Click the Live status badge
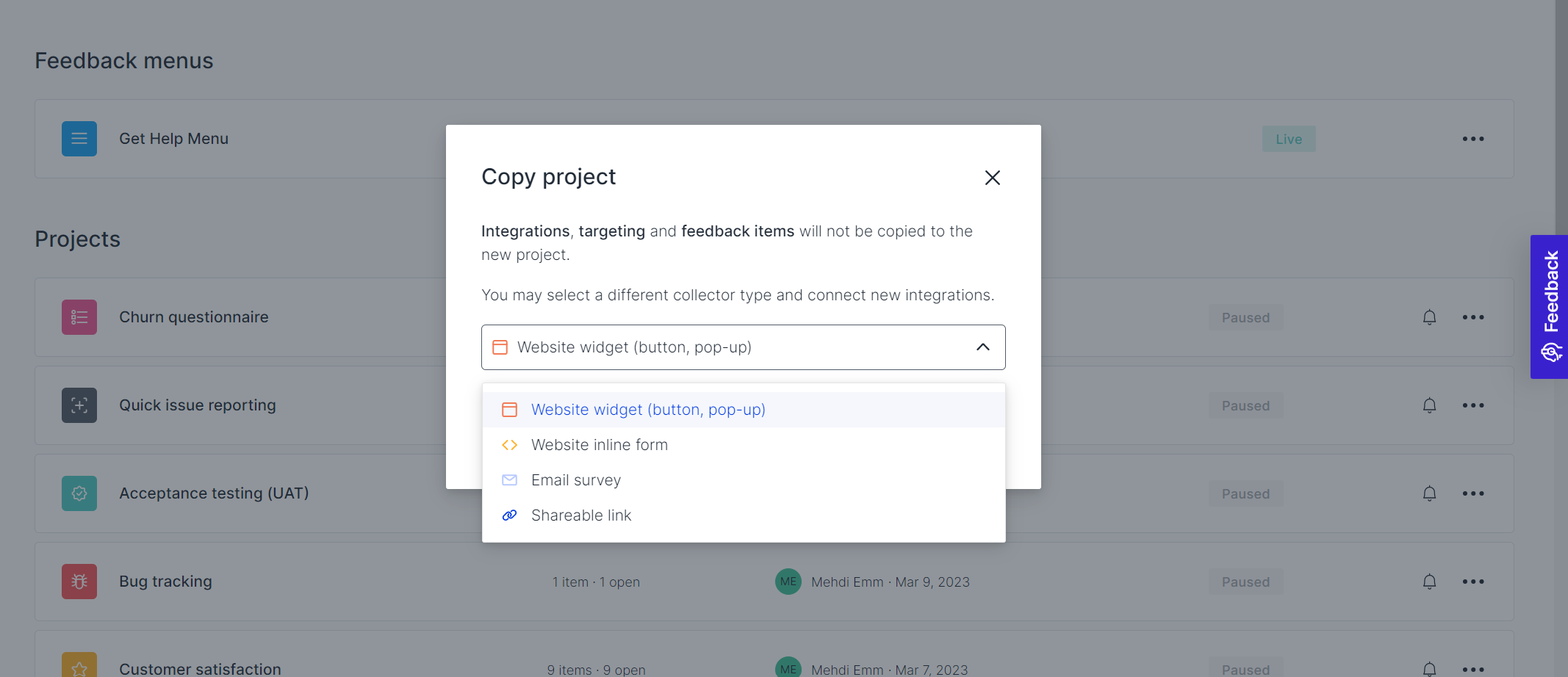This screenshot has height=677, width=1568. pos(1289,140)
